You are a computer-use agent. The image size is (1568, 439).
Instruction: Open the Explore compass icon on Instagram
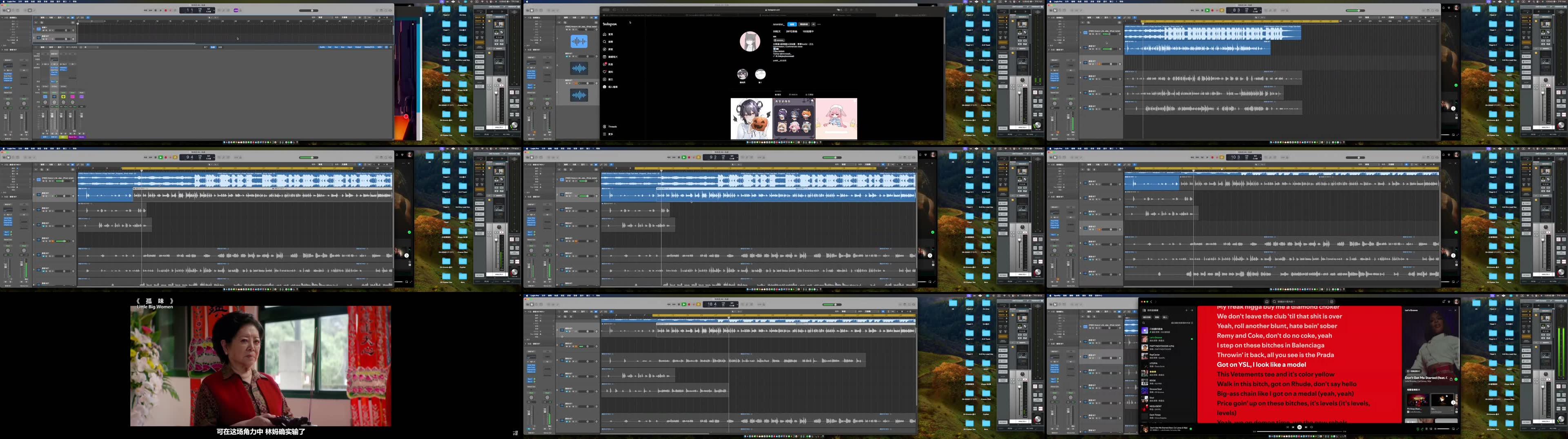coord(605,49)
